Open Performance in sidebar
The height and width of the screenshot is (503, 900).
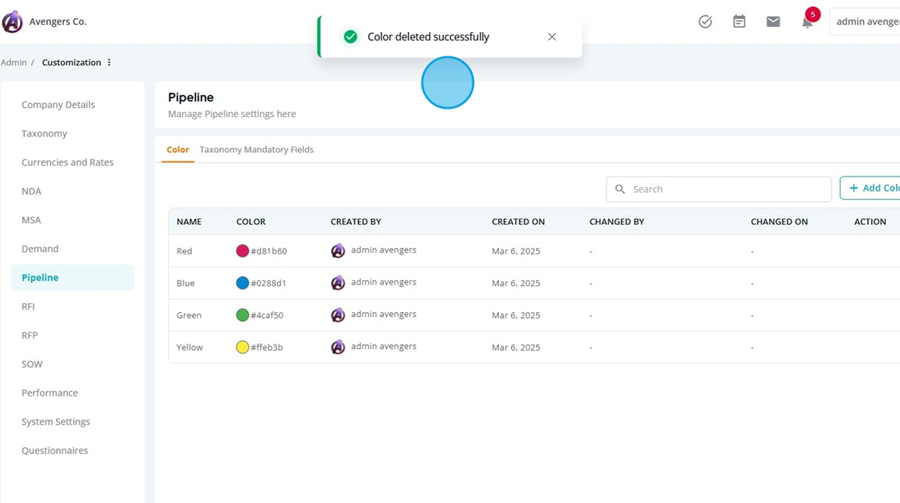[x=49, y=393]
